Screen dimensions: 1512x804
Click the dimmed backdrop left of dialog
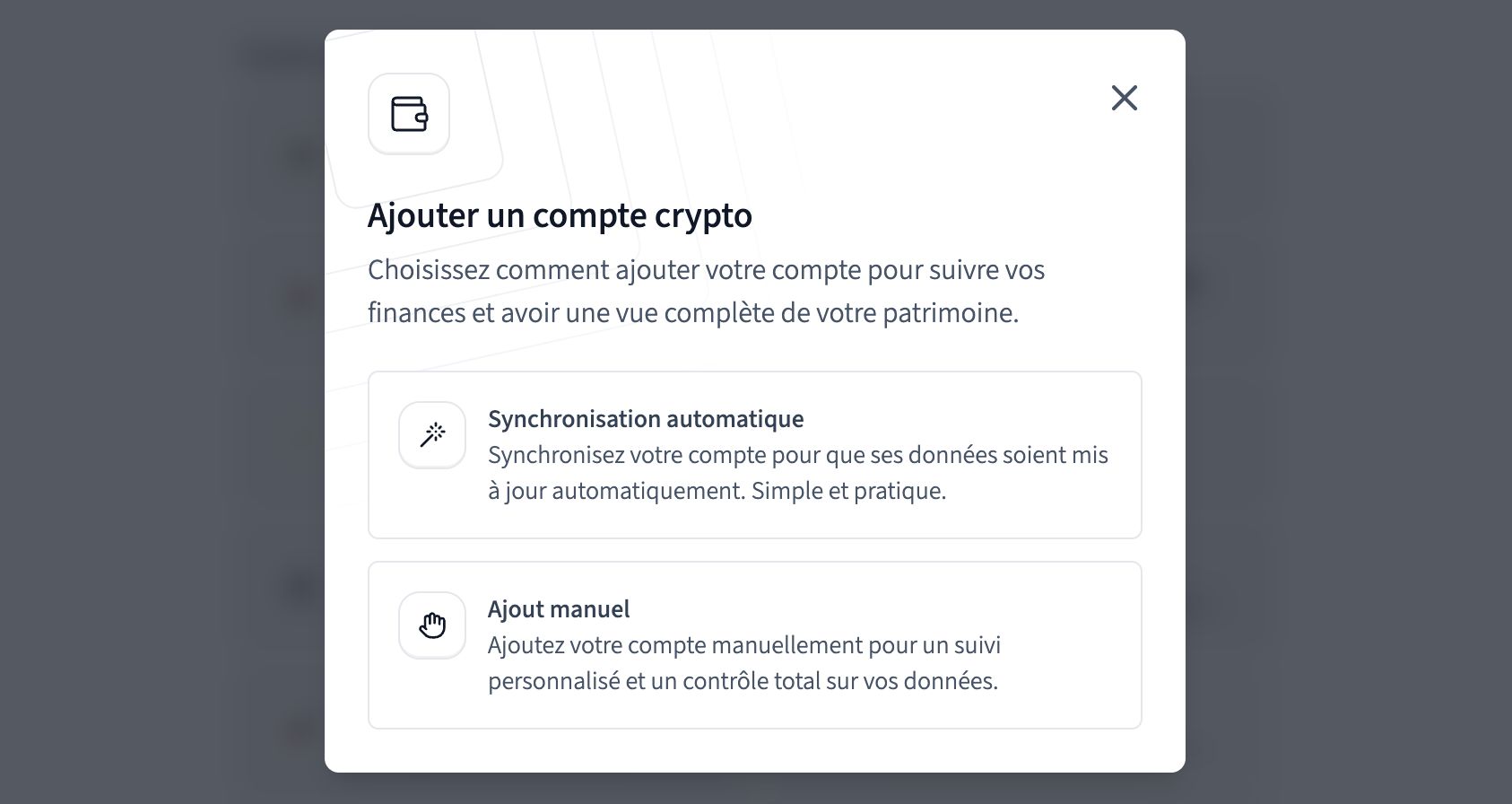[161, 402]
